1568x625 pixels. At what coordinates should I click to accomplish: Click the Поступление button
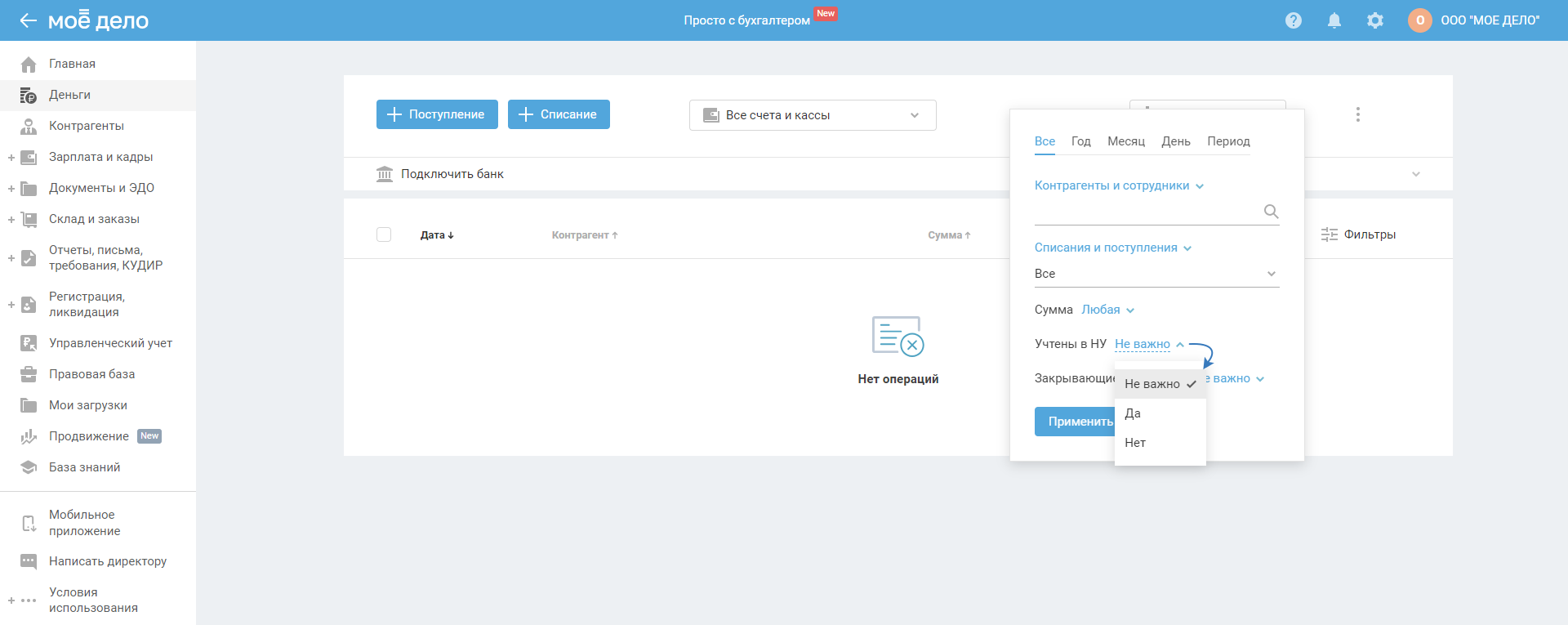click(x=437, y=114)
